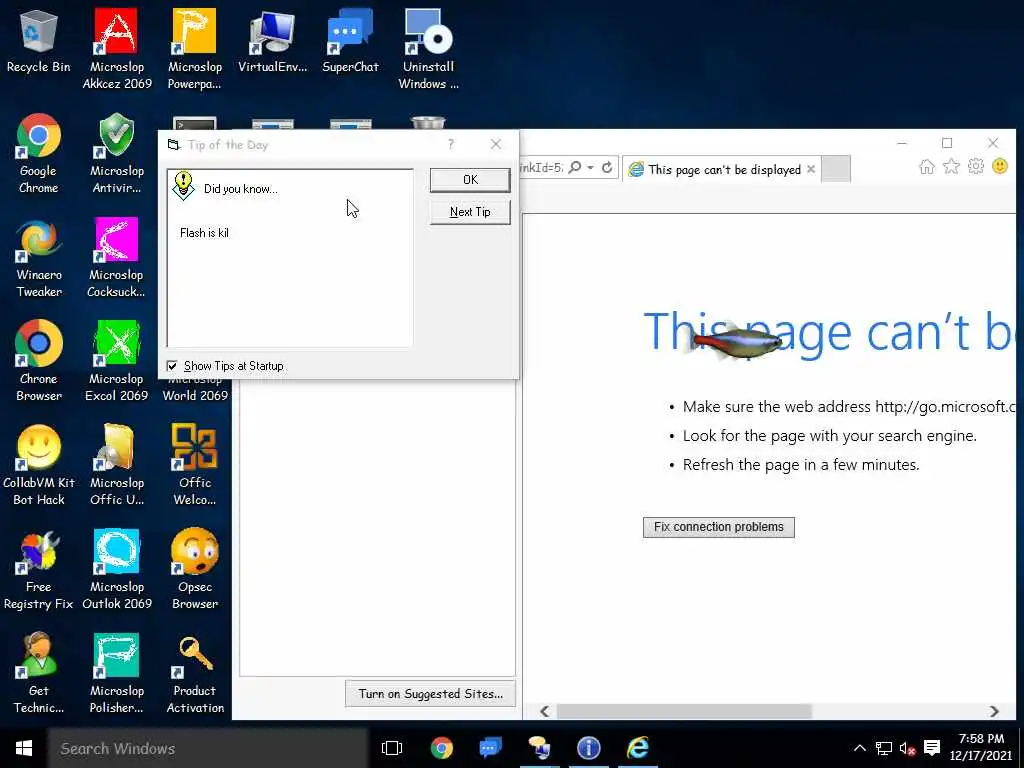Select the Microslop Excol 2069 icon
1024x768 pixels.
tap(116, 361)
